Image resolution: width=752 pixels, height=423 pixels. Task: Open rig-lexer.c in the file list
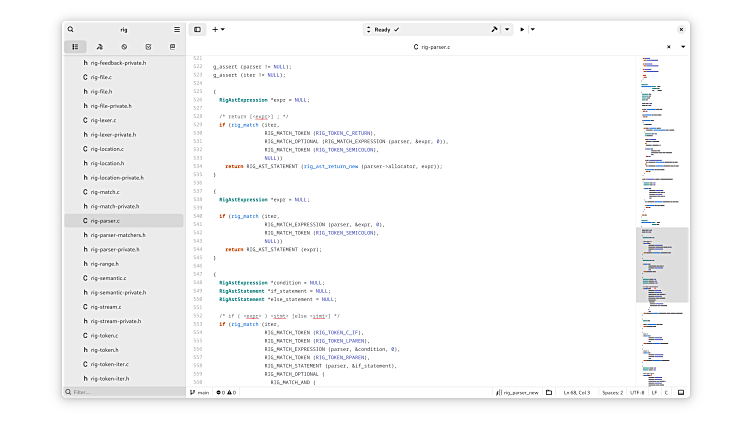[101, 120]
